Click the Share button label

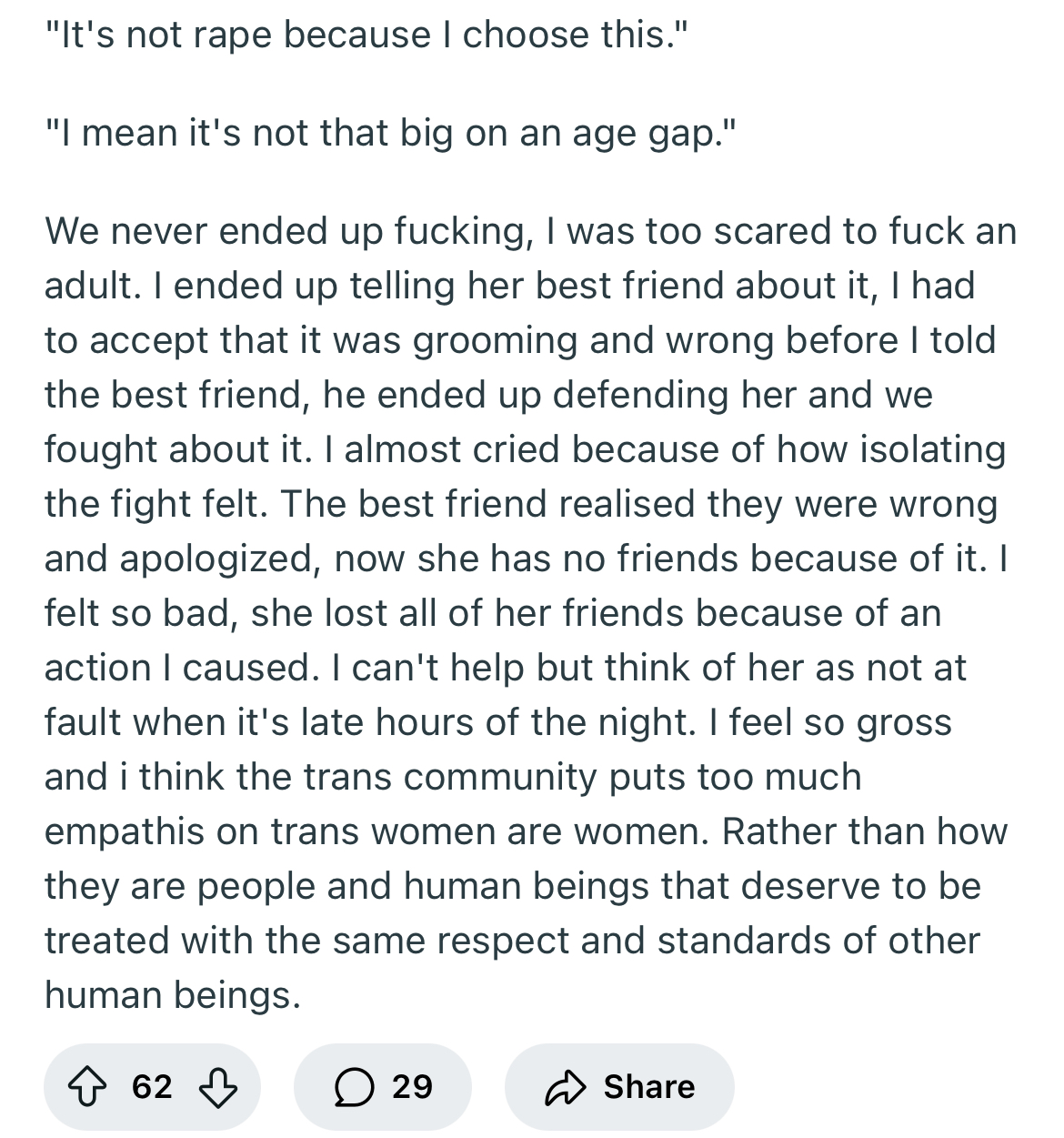coord(649,1086)
